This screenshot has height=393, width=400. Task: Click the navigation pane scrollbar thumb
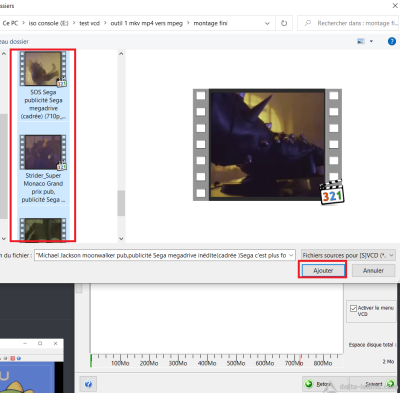[4, 166]
